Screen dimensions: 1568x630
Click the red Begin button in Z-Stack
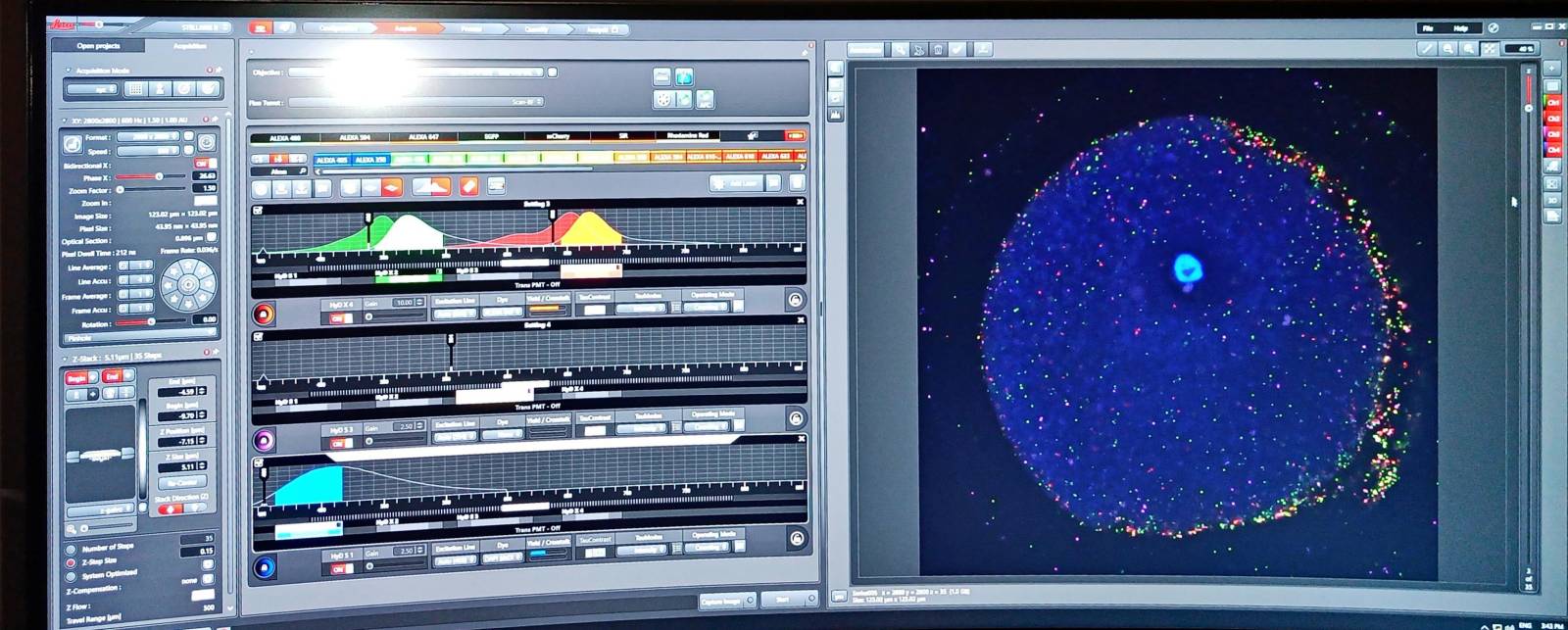[x=78, y=377]
